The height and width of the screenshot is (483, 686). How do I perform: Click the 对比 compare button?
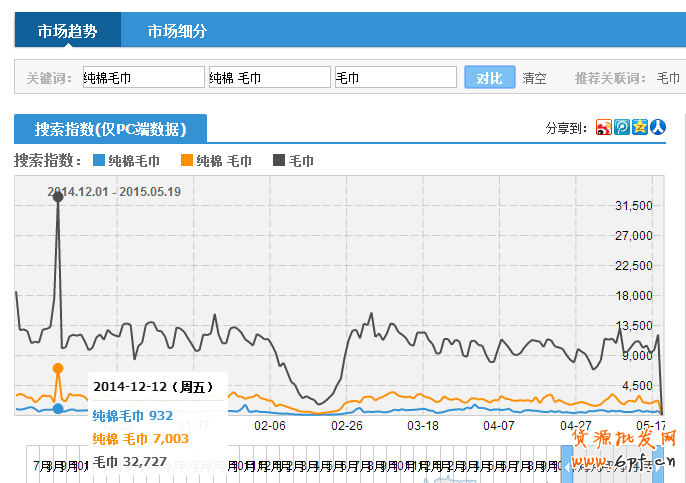(x=489, y=77)
